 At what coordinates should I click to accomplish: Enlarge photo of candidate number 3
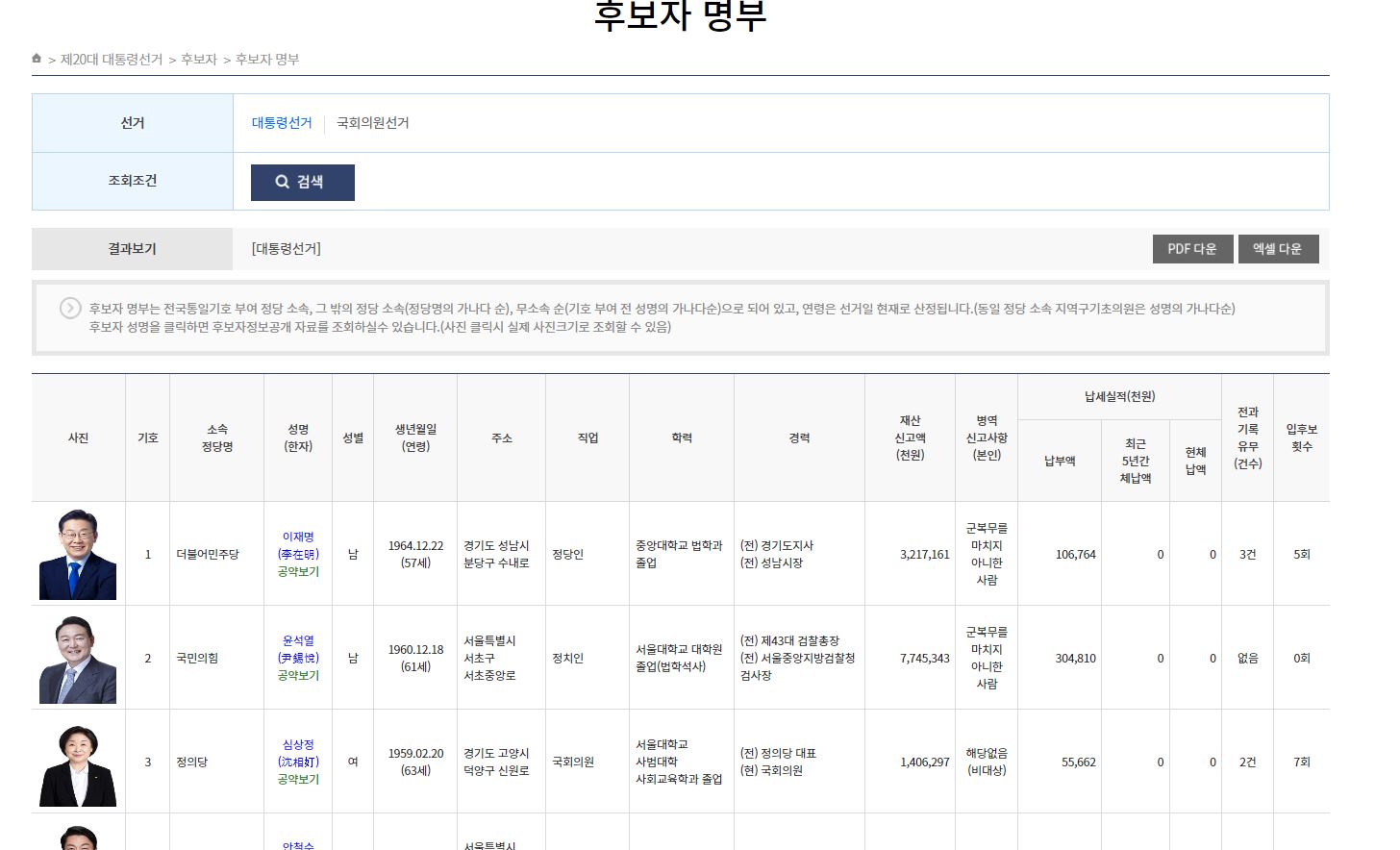(x=78, y=763)
